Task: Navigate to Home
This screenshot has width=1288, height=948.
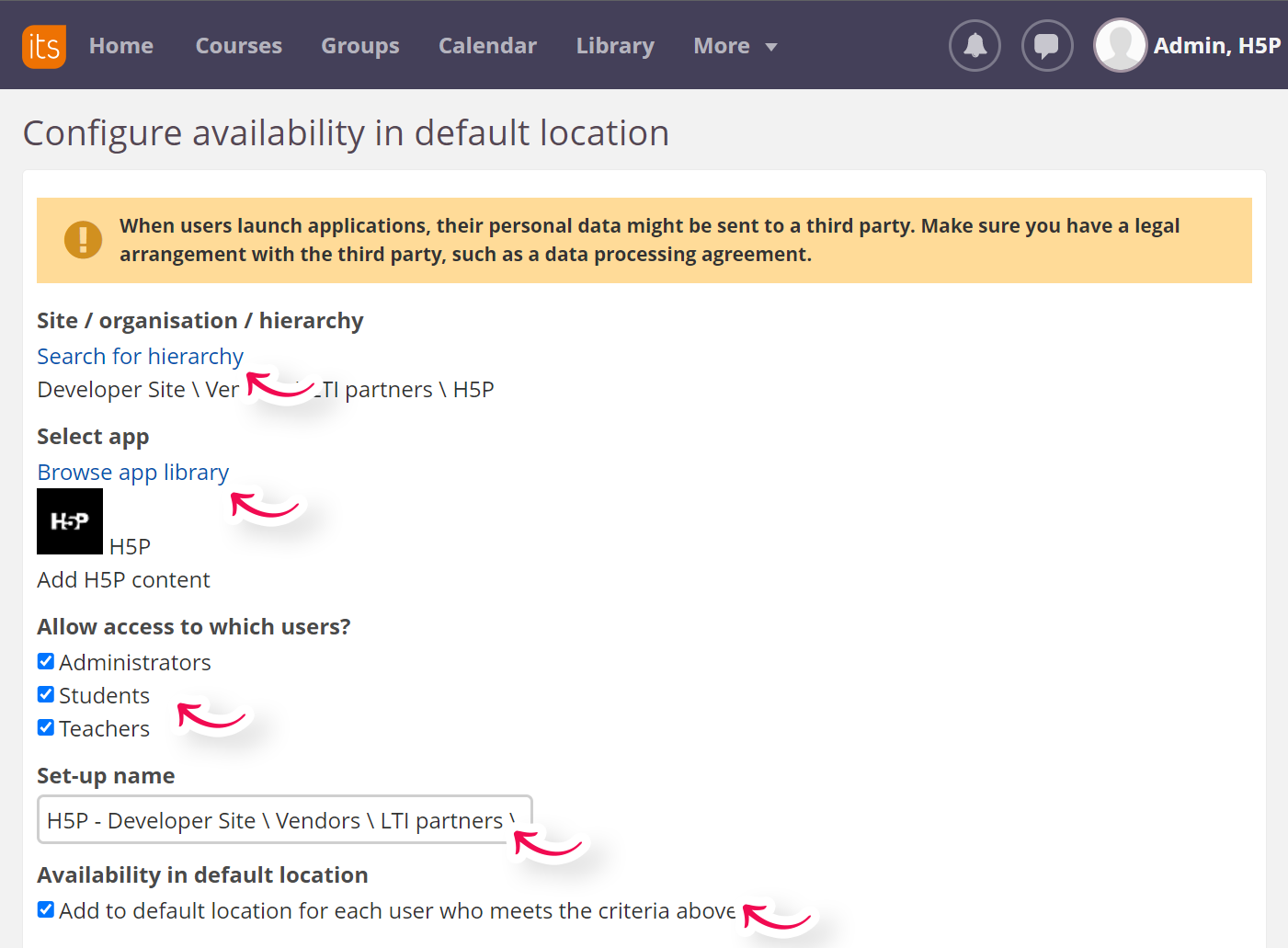Action: 120,45
